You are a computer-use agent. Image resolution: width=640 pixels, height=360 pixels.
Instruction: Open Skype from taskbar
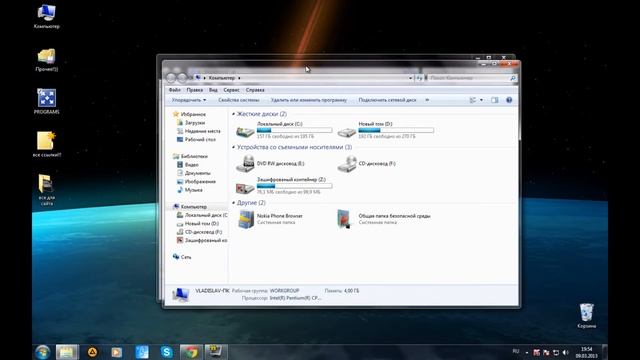pyautogui.click(x=166, y=352)
